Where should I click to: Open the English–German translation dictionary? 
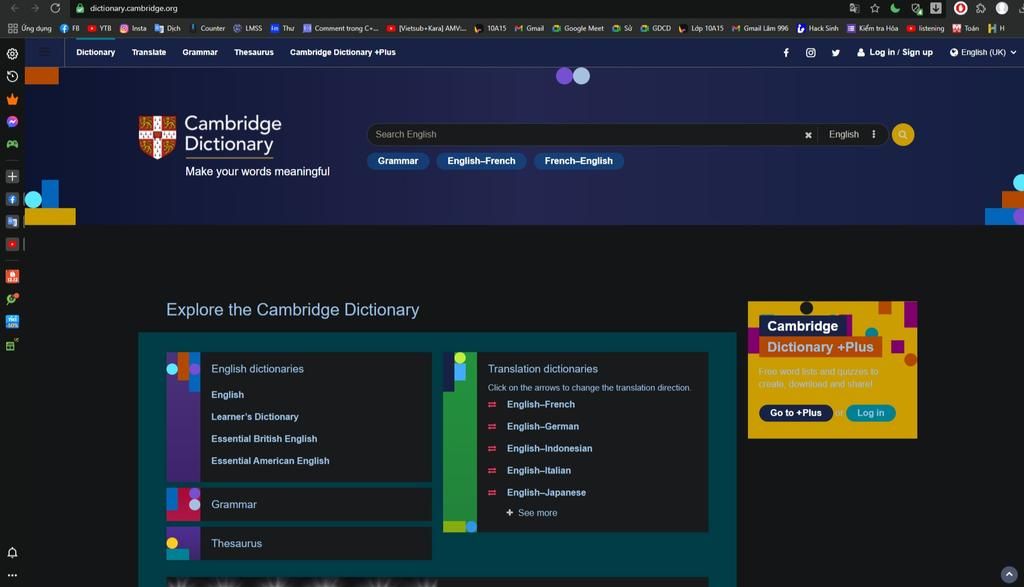click(x=543, y=426)
